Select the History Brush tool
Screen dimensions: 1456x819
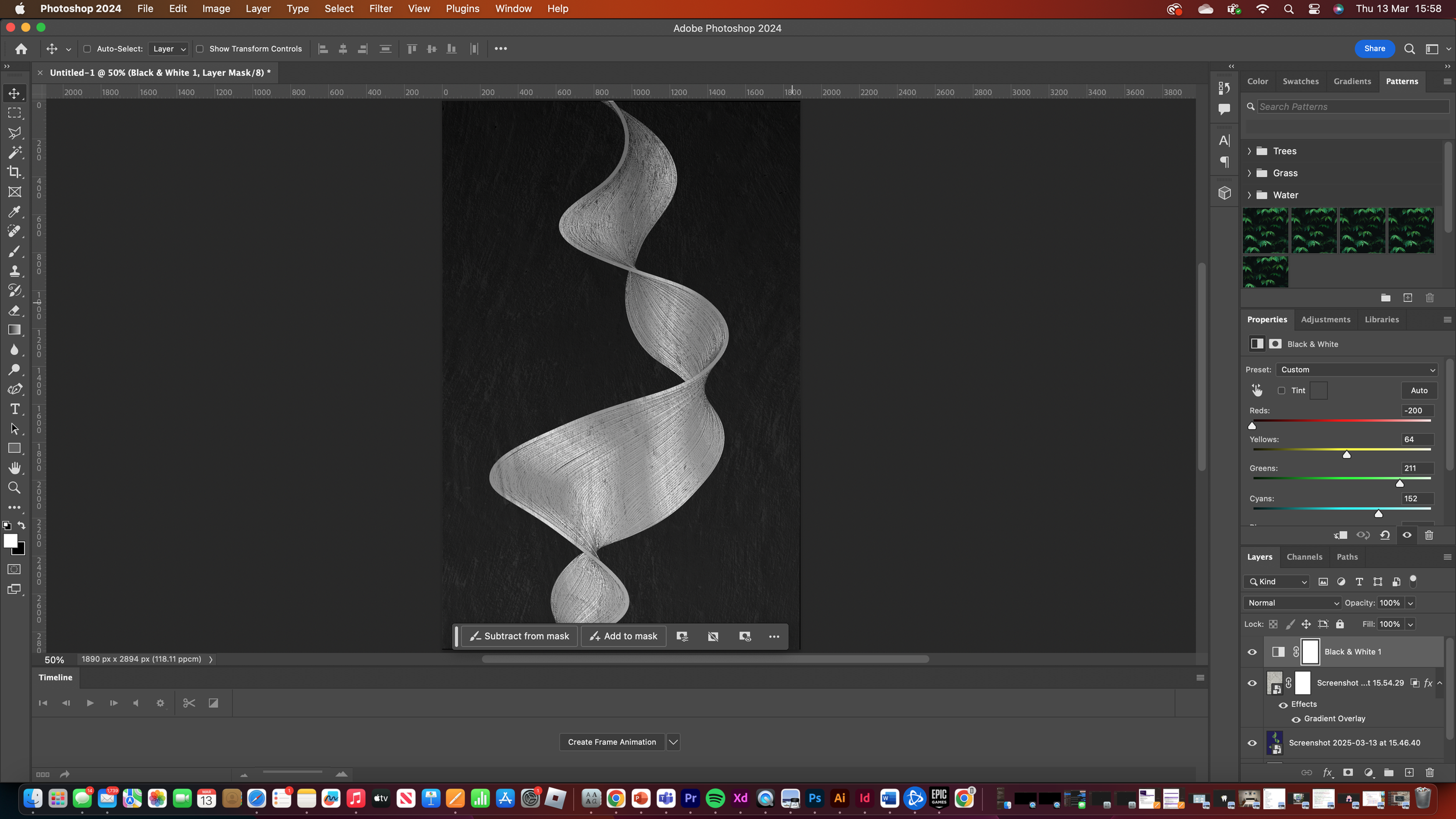click(15, 291)
